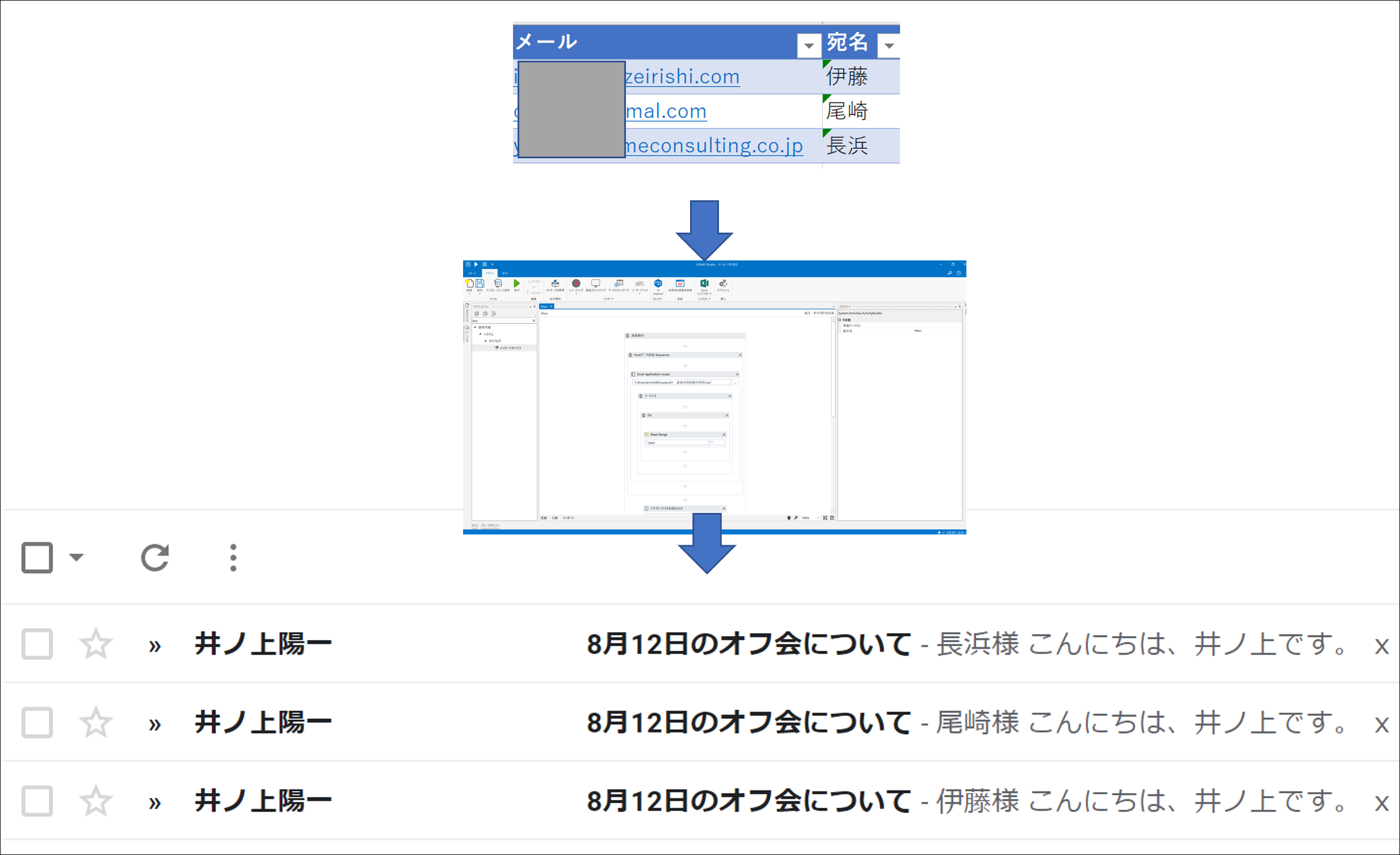This screenshot has height=855, width=1400.
Task: Open UI Explorer from the ribbon
Action: tap(658, 287)
